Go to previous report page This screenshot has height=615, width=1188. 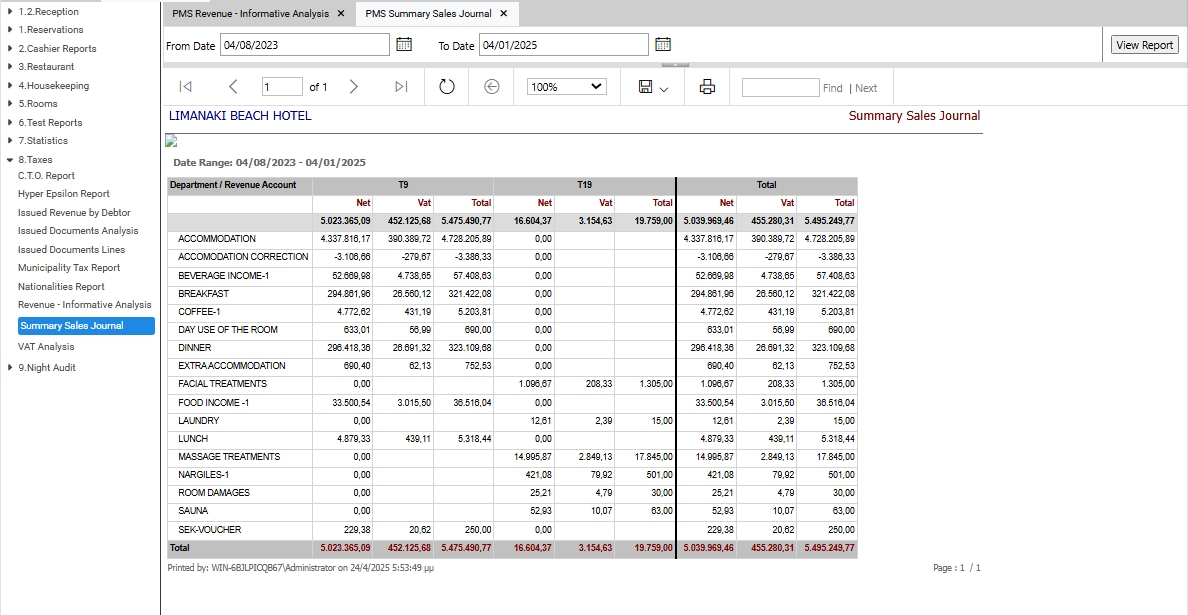[233, 87]
